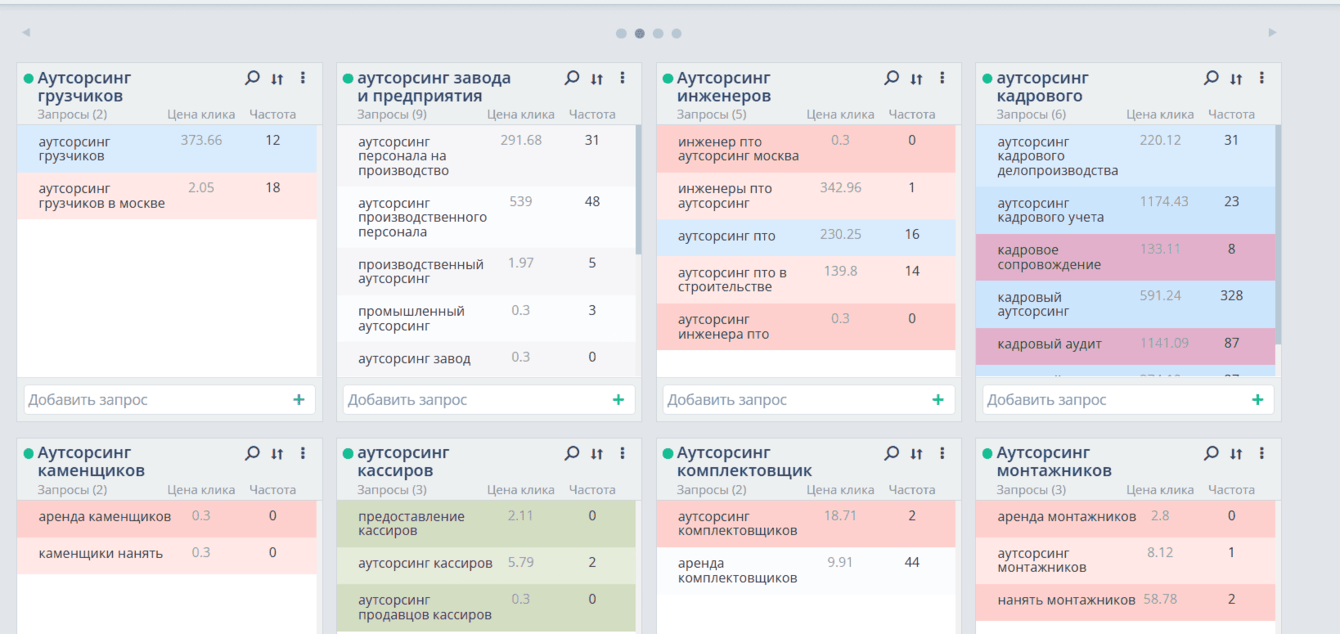Search within Аутсорсинг инженеров group
Screen dimensions: 1340x634
click(892, 78)
